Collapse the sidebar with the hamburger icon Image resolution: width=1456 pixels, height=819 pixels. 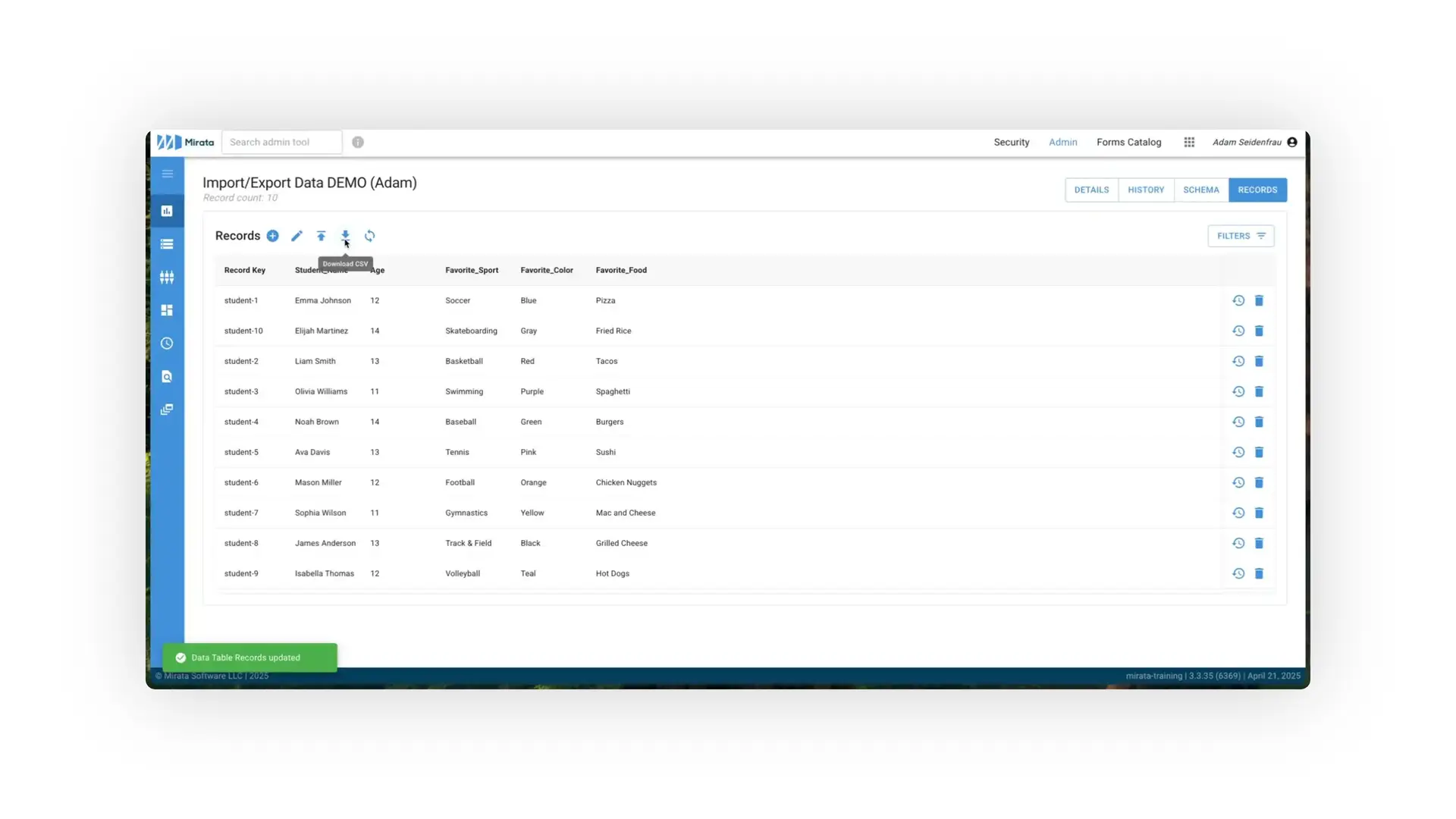pyautogui.click(x=168, y=173)
